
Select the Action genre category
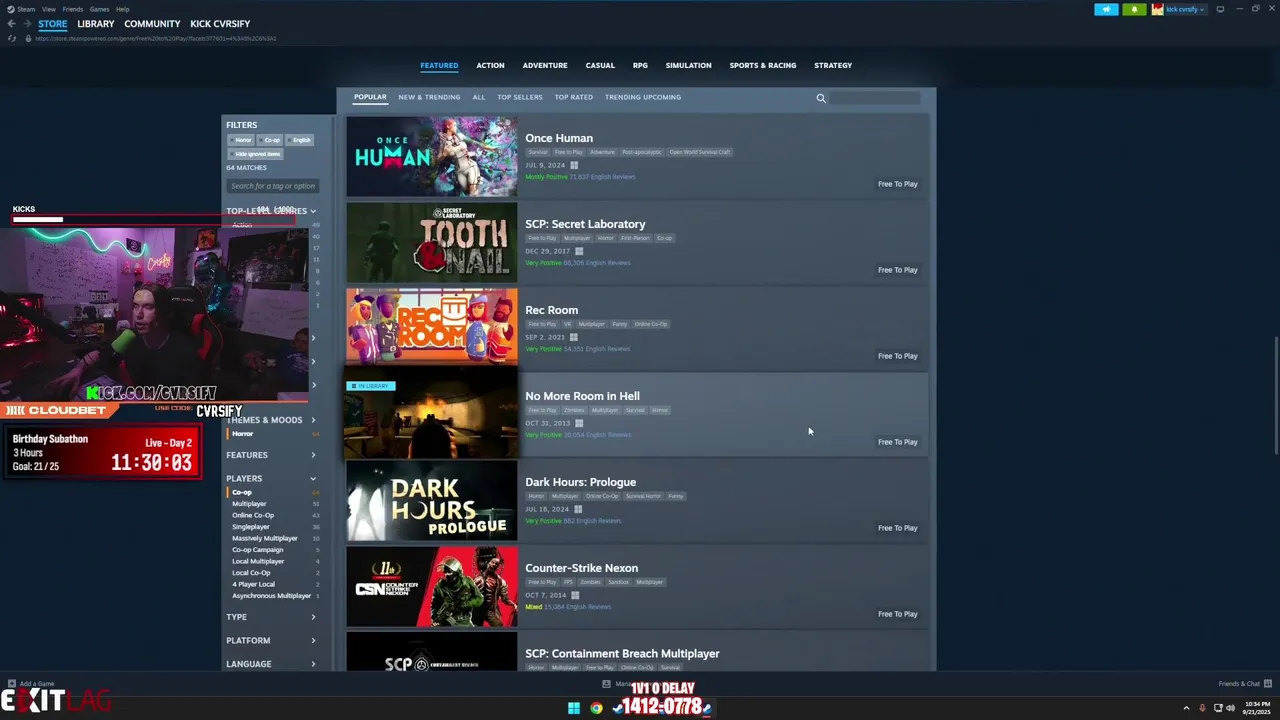pyautogui.click(x=490, y=66)
